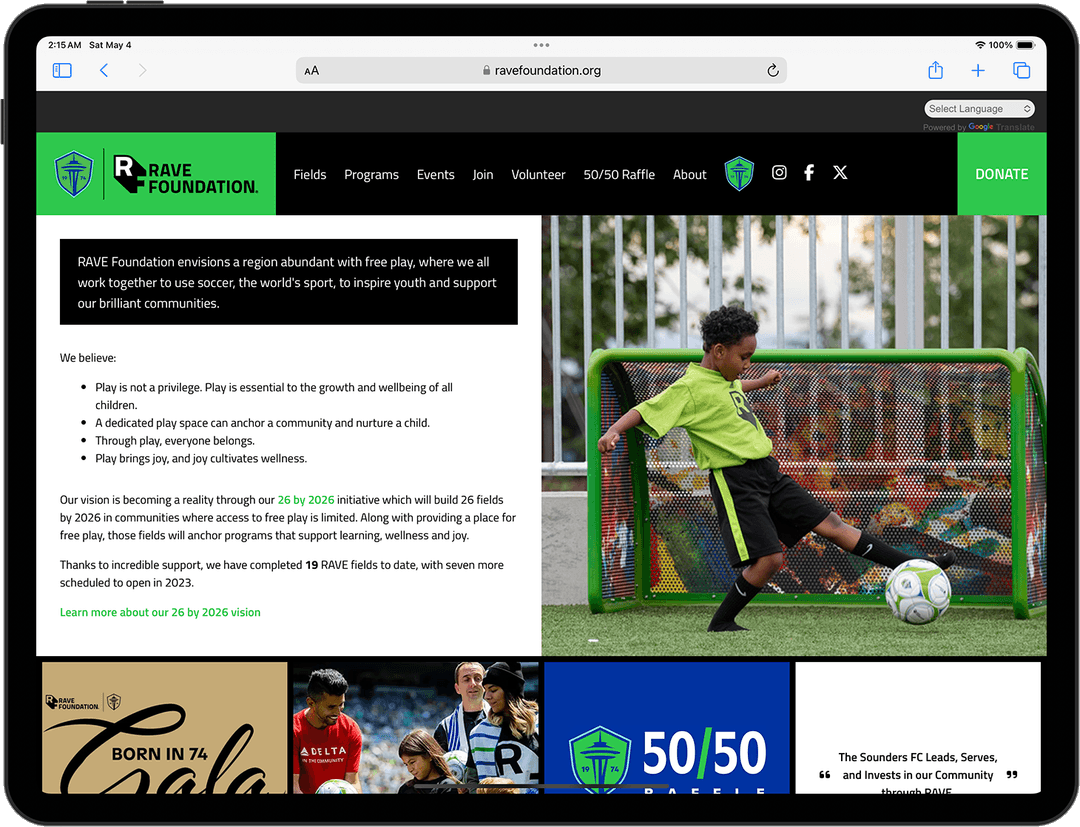Image resolution: width=1080 pixels, height=827 pixels.
Task: Follow the '26 by 2026' inline link
Action: click(x=306, y=500)
